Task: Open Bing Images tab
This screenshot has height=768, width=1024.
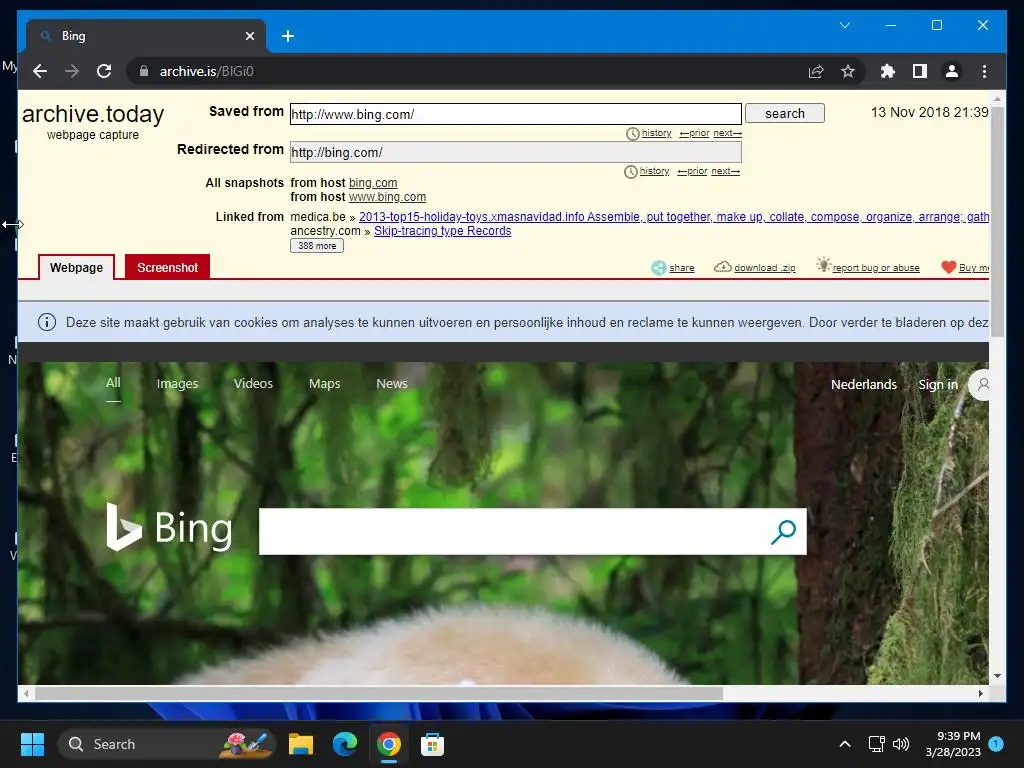Action: pos(177,384)
